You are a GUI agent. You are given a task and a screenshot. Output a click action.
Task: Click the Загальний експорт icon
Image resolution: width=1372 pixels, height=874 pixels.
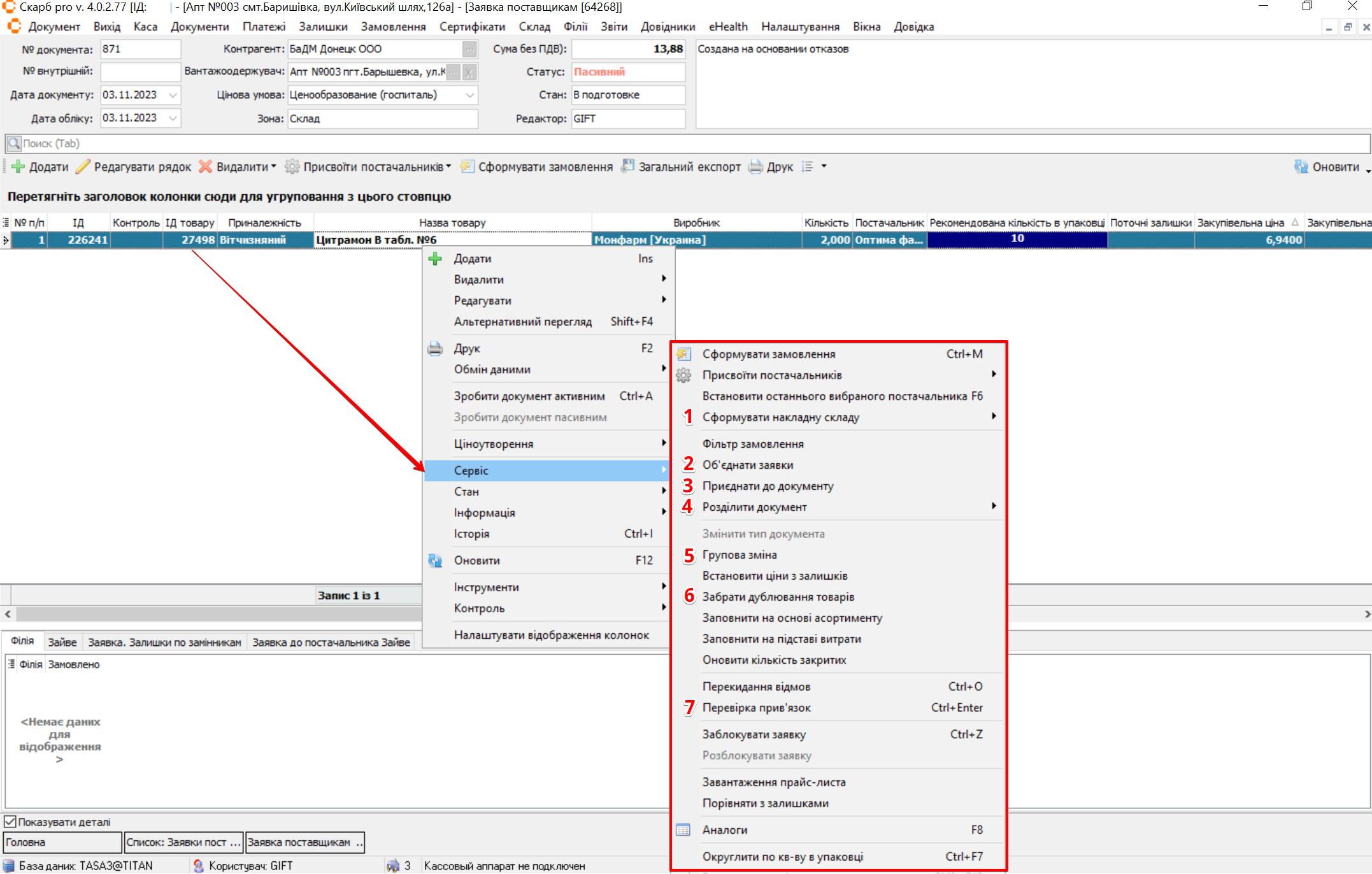click(x=628, y=166)
